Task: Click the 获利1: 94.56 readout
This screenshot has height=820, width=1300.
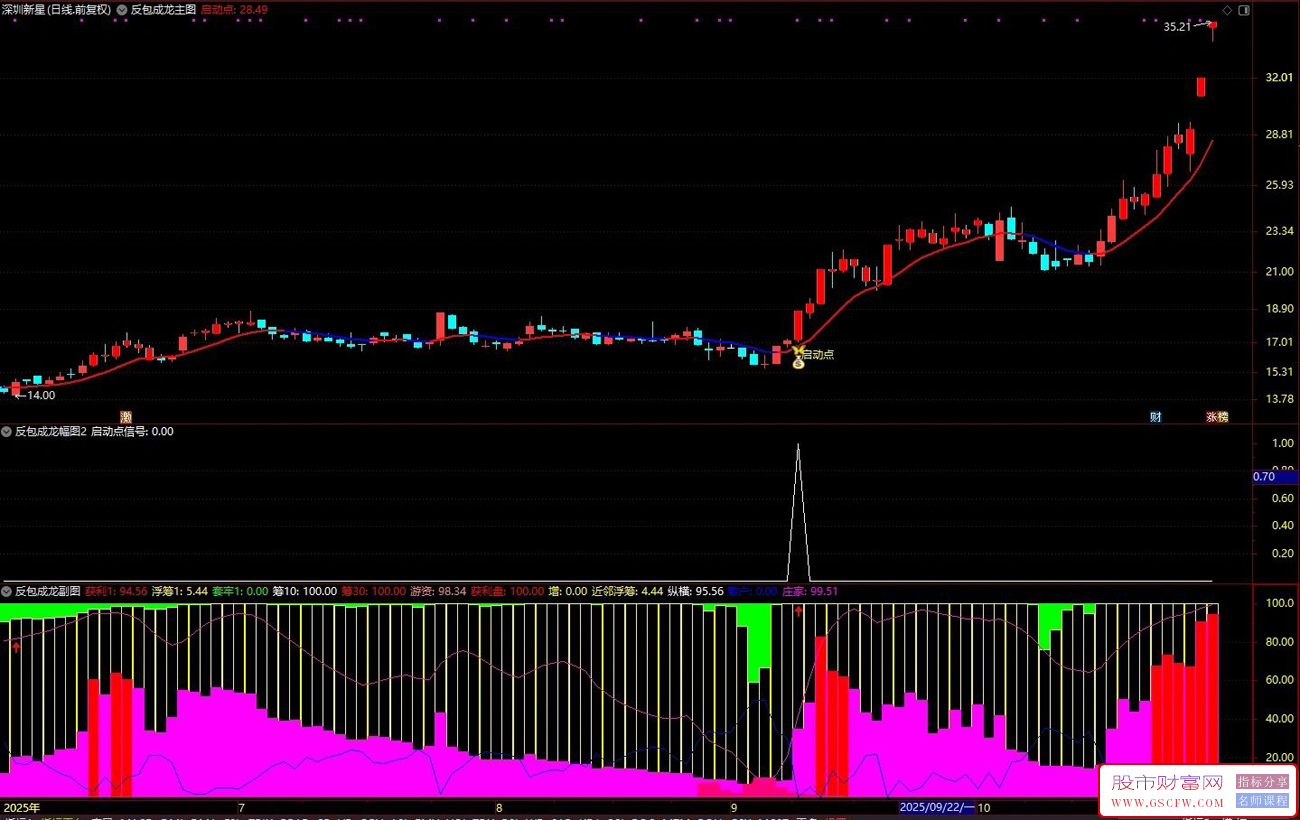Action: (x=116, y=591)
